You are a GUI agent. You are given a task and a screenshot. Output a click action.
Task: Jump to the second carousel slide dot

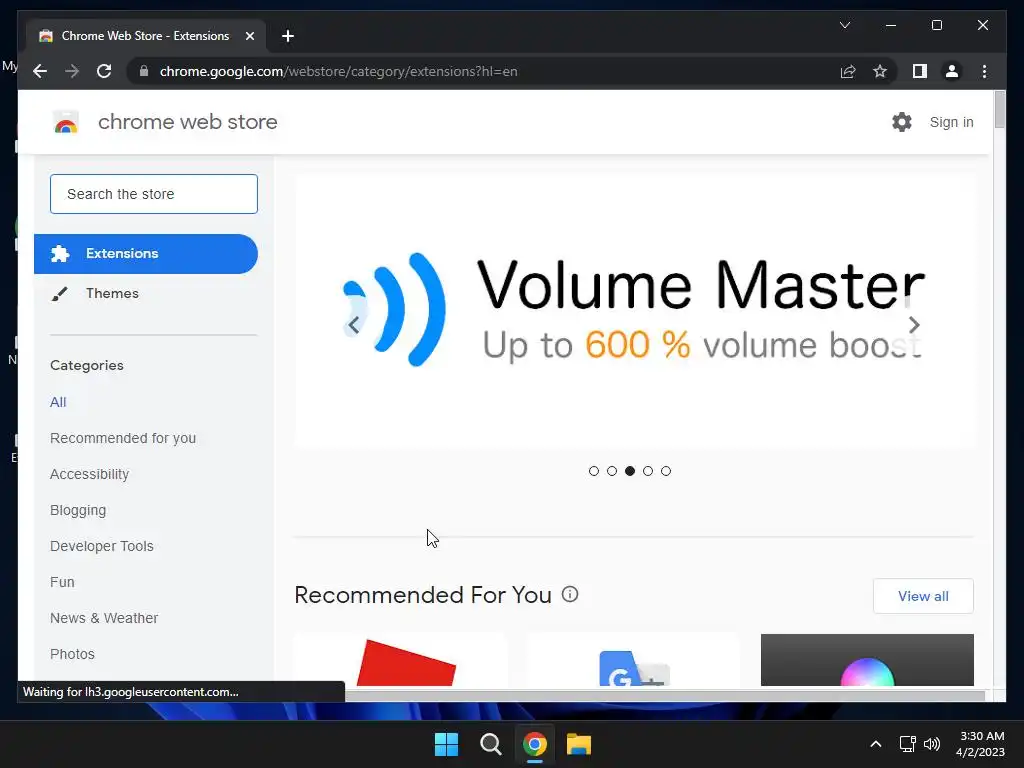pyautogui.click(x=612, y=471)
